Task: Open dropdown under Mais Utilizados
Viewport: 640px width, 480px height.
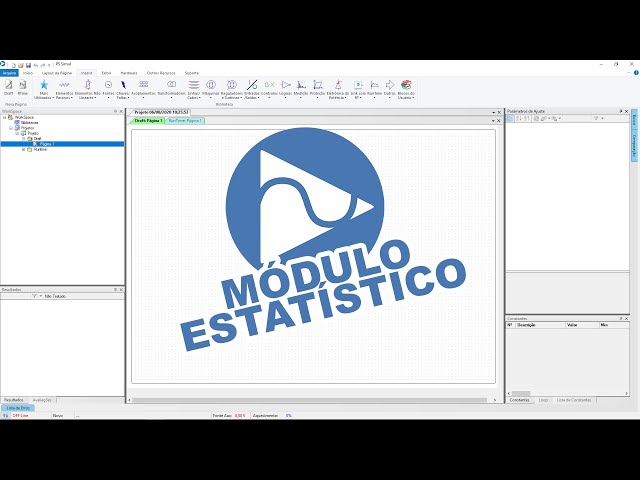Action: [x=53, y=98]
